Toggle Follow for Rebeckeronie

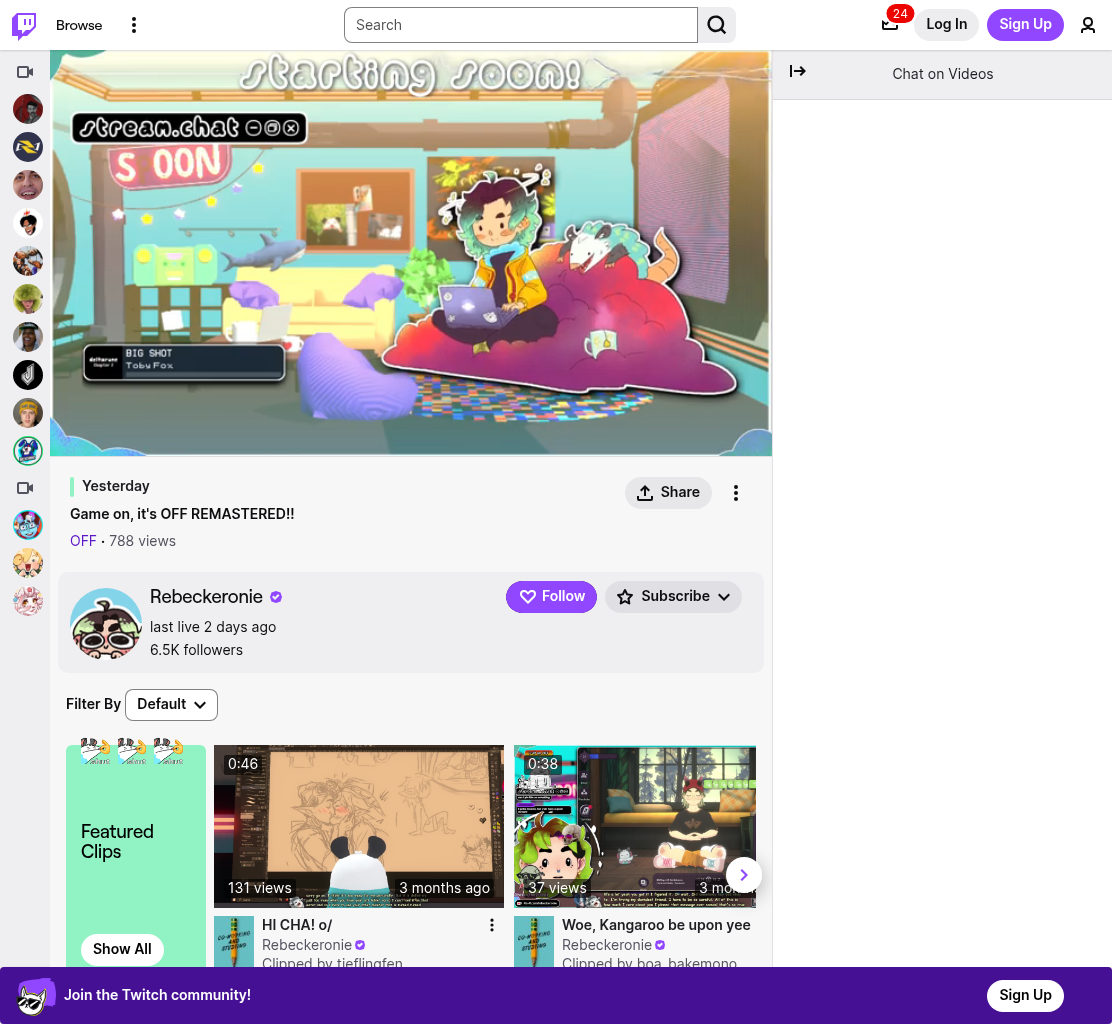click(551, 596)
